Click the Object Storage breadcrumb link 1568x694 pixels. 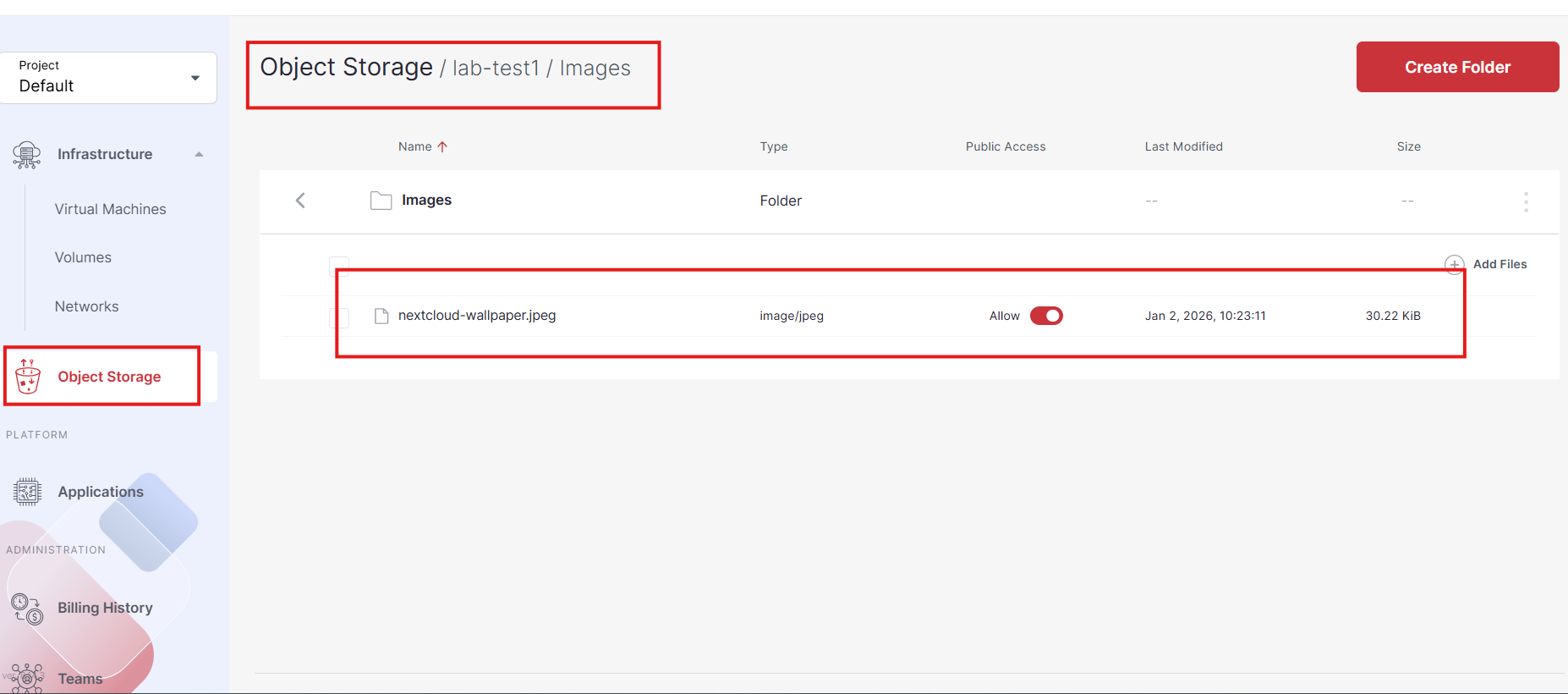pos(347,67)
